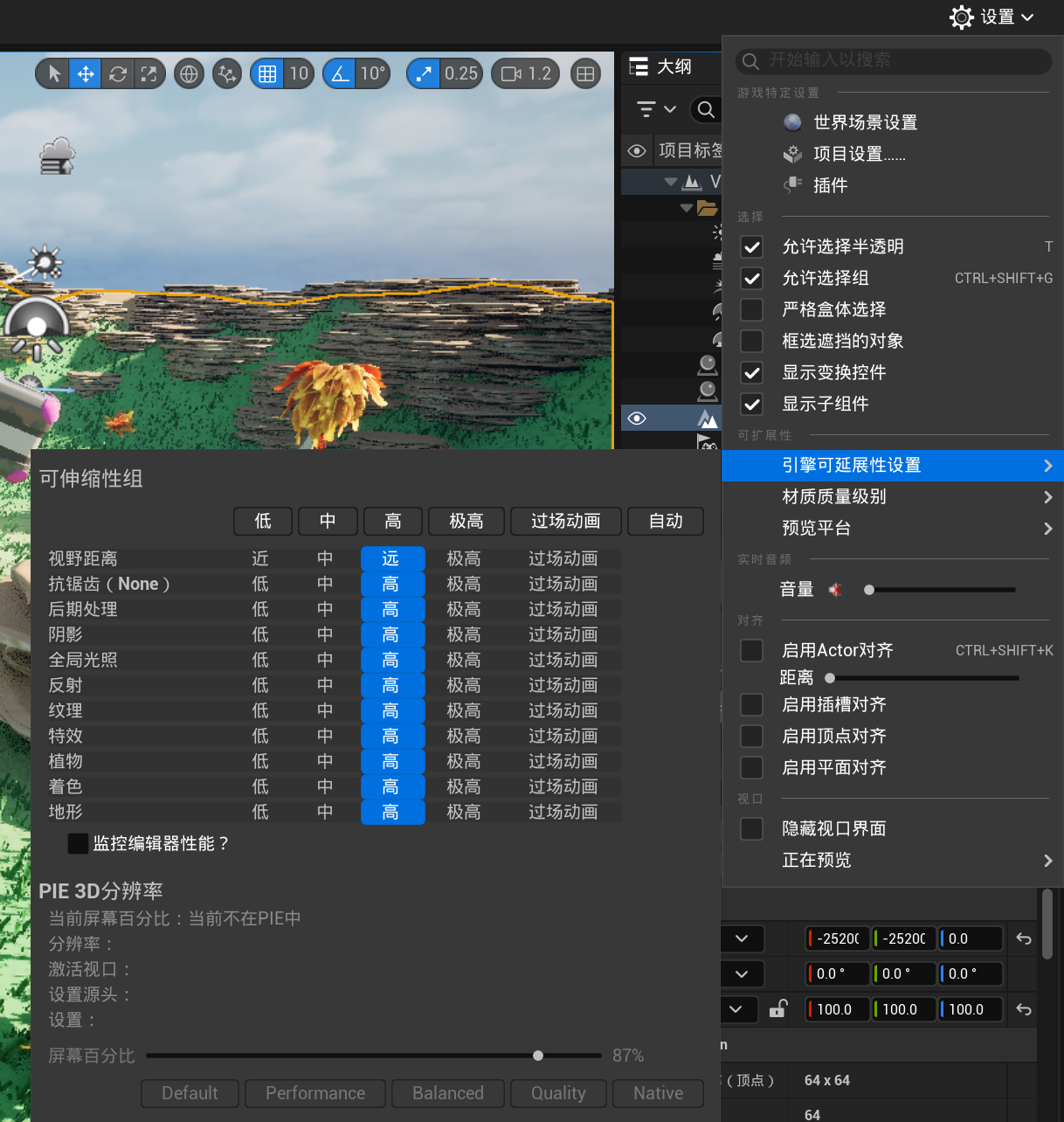Uncheck 允许选择半透明
The height and width of the screenshot is (1122, 1064).
(751, 246)
